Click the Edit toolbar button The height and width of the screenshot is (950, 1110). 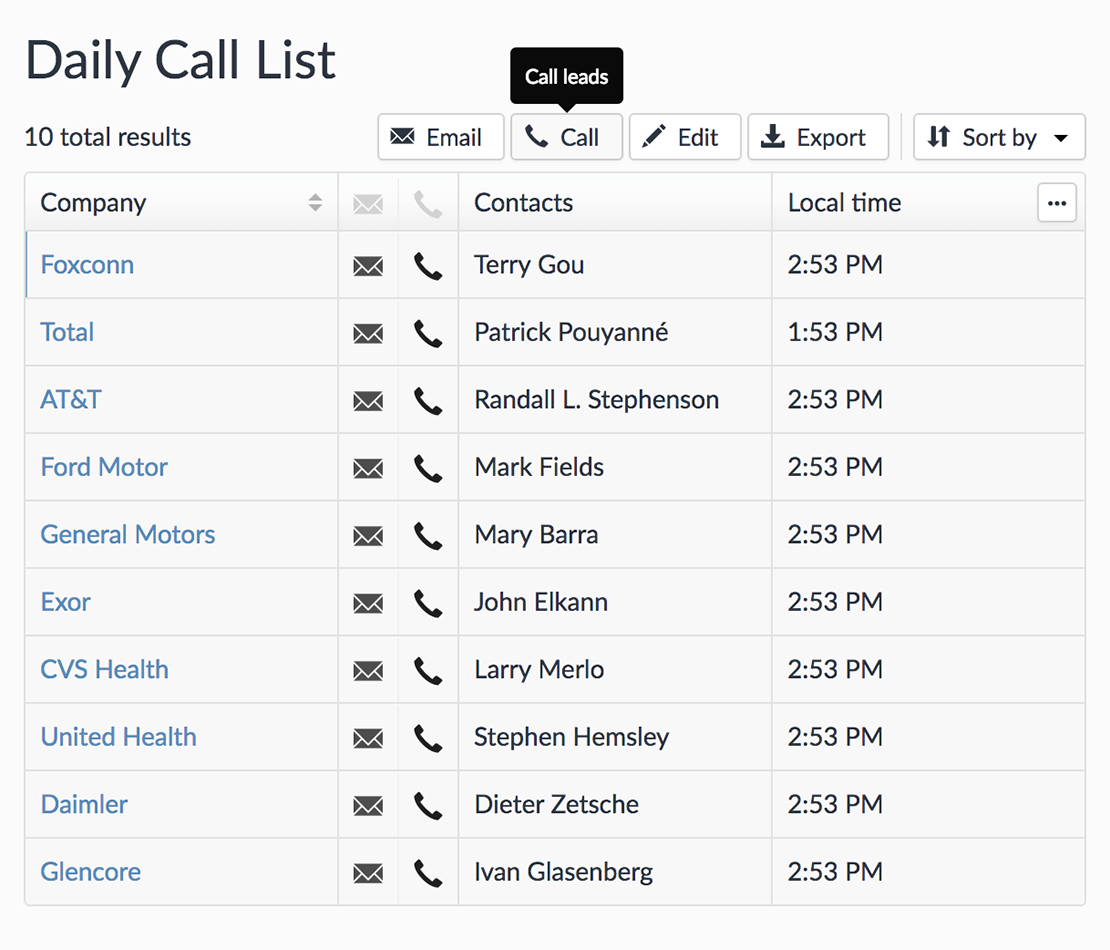pos(685,137)
